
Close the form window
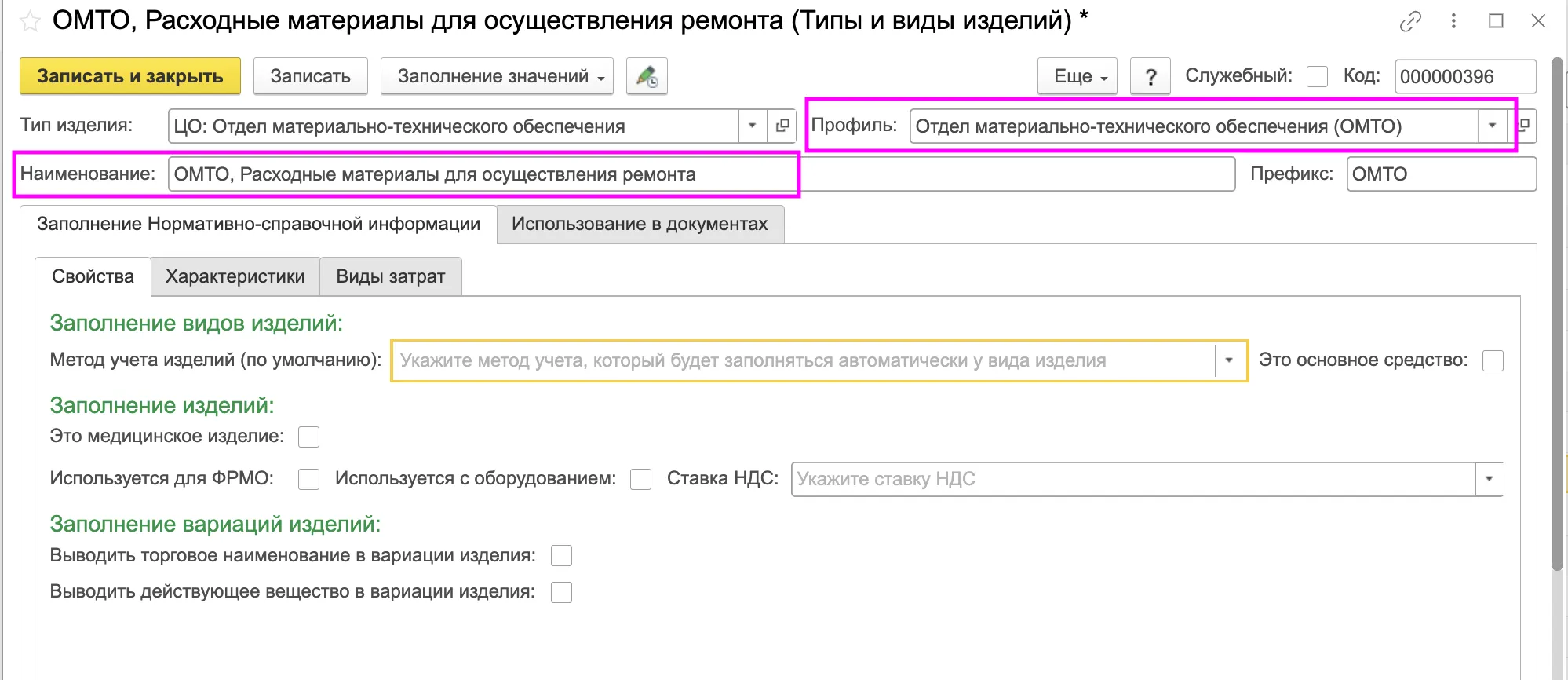[x=1538, y=21]
